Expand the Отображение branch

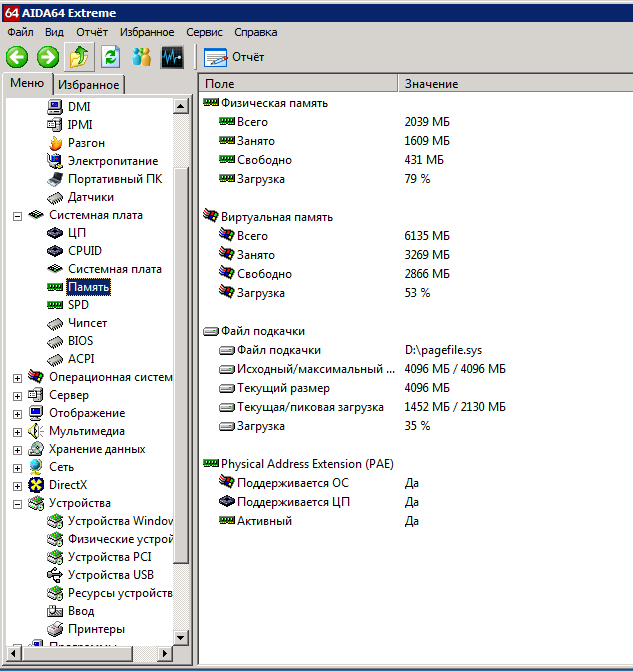coord(17,414)
